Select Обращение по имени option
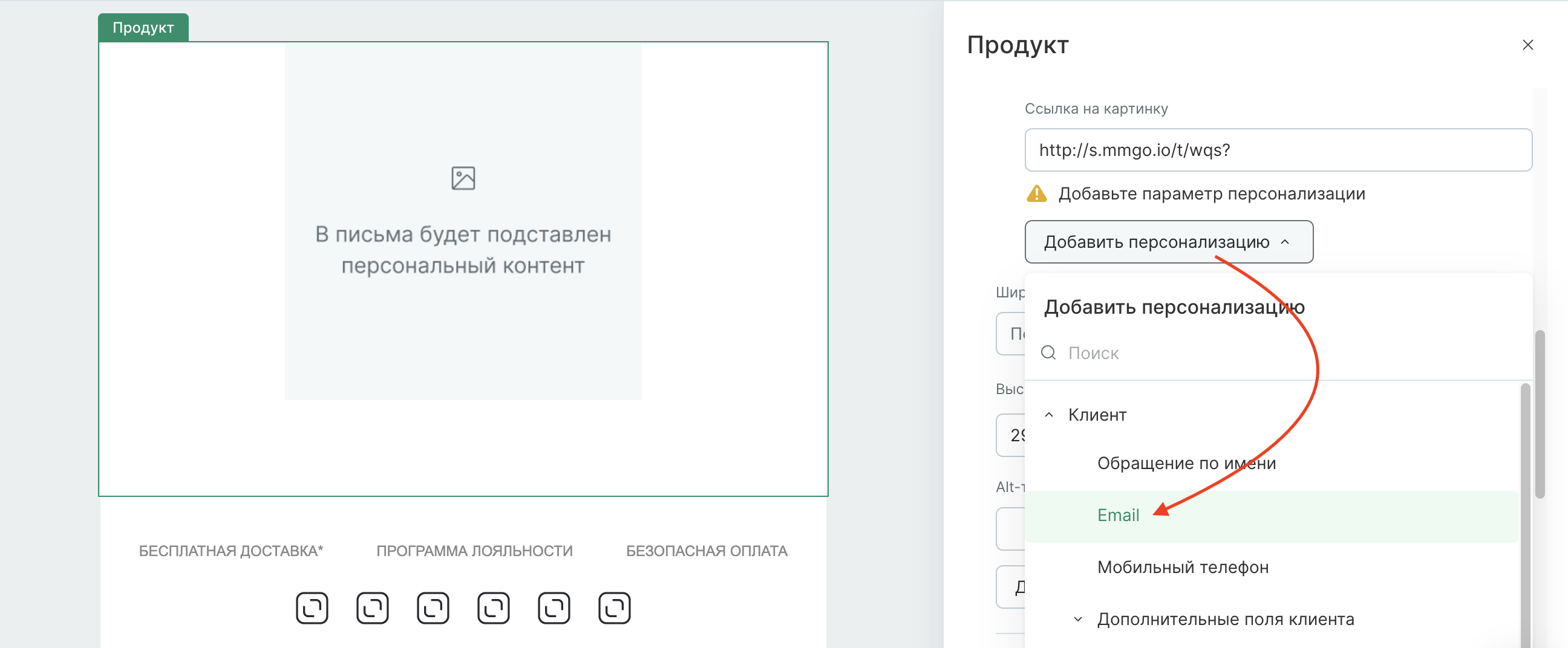1568x648 pixels. pyautogui.click(x=1186, y=463)
